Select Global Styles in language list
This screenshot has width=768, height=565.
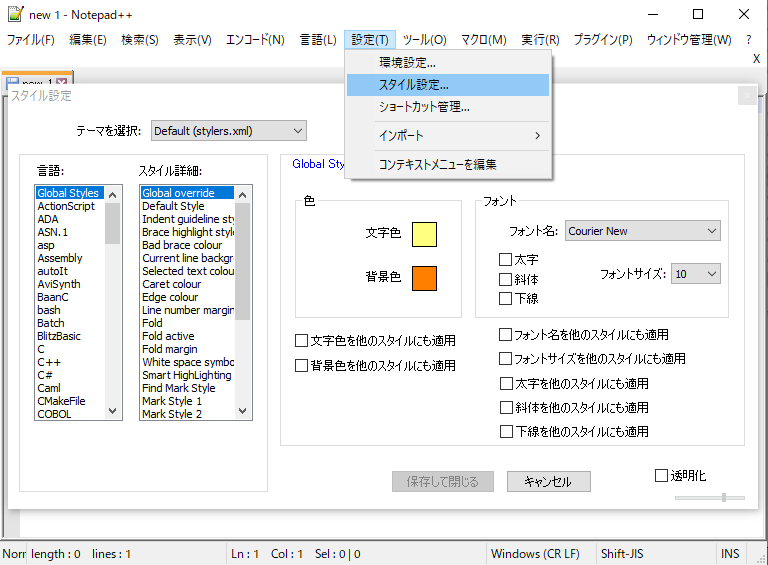pos(68,193)
